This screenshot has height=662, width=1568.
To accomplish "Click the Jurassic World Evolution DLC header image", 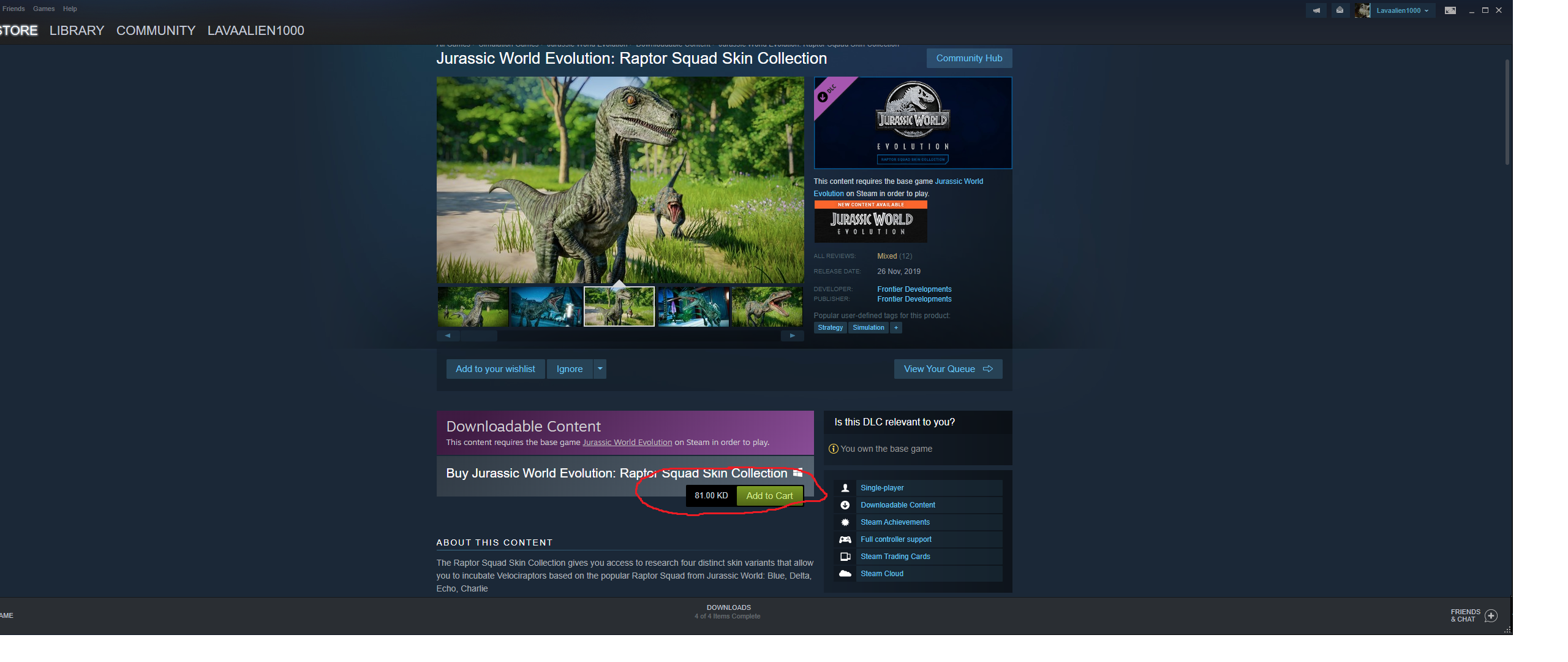I will (913, 123).
